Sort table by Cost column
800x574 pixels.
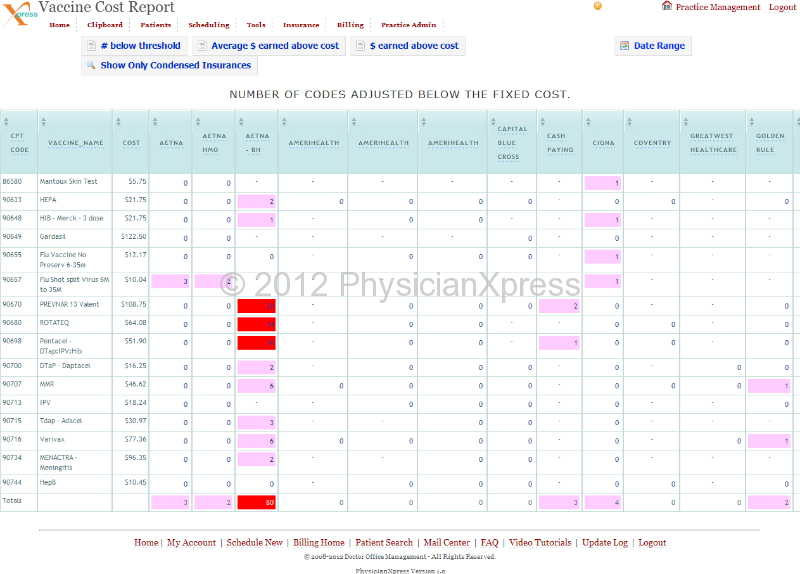click(x=131, y=142)
